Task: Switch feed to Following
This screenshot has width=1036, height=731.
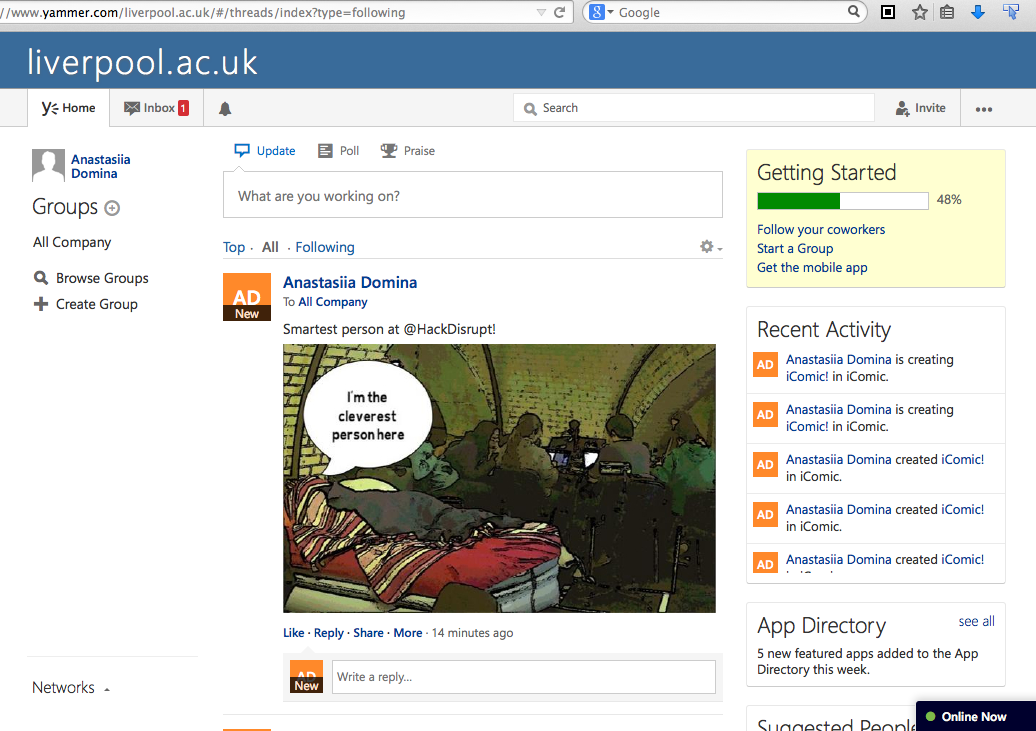Action: (x=324, y=247)
